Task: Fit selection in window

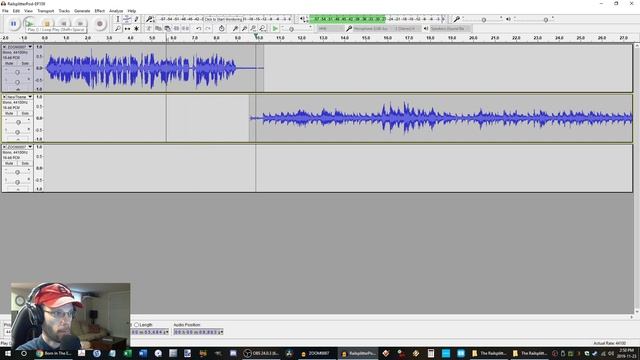Action: (x=253, y=29)
